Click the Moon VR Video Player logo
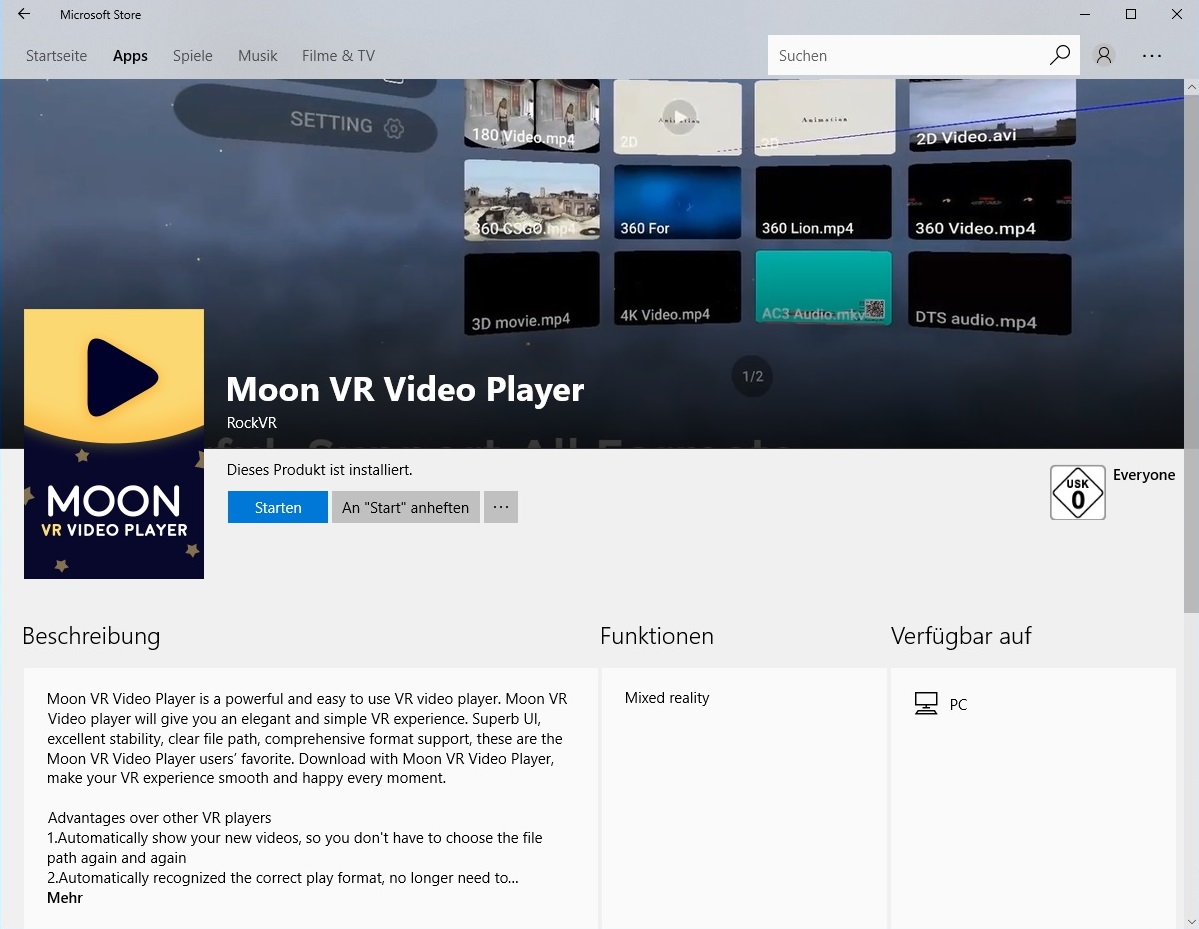 pos(114,443)
